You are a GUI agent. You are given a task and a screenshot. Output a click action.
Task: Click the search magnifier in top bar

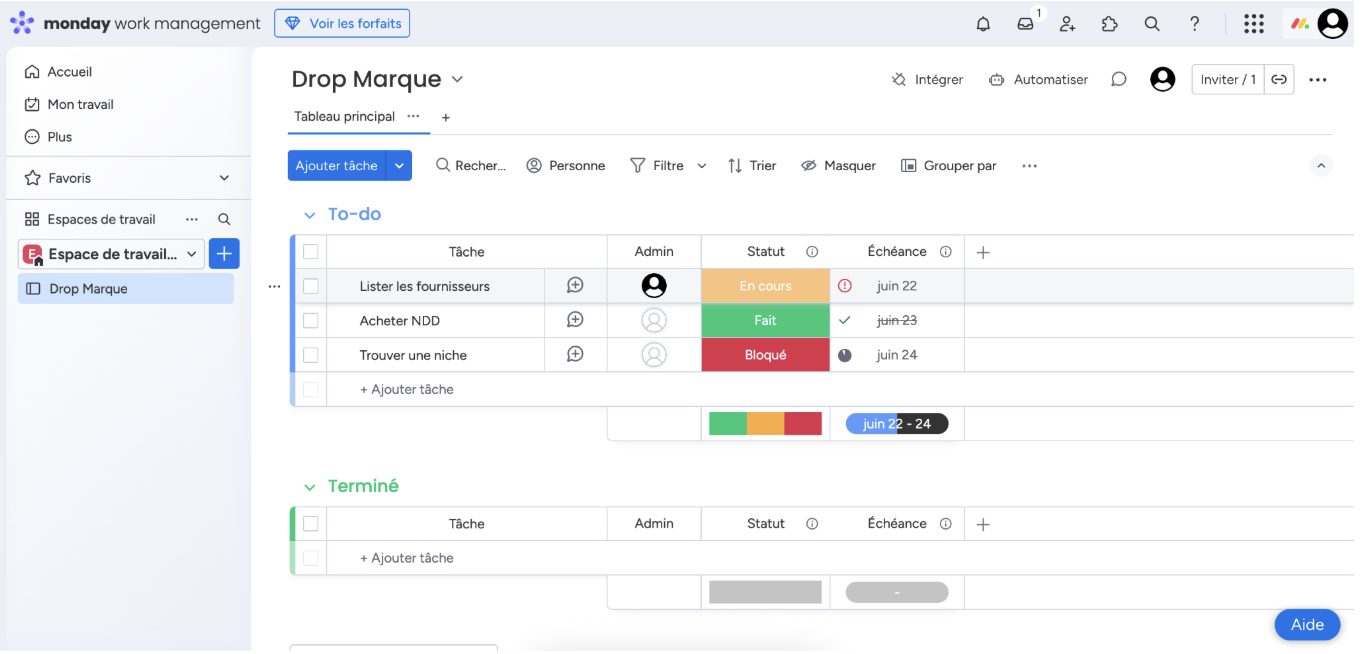tap(1152, 24)
